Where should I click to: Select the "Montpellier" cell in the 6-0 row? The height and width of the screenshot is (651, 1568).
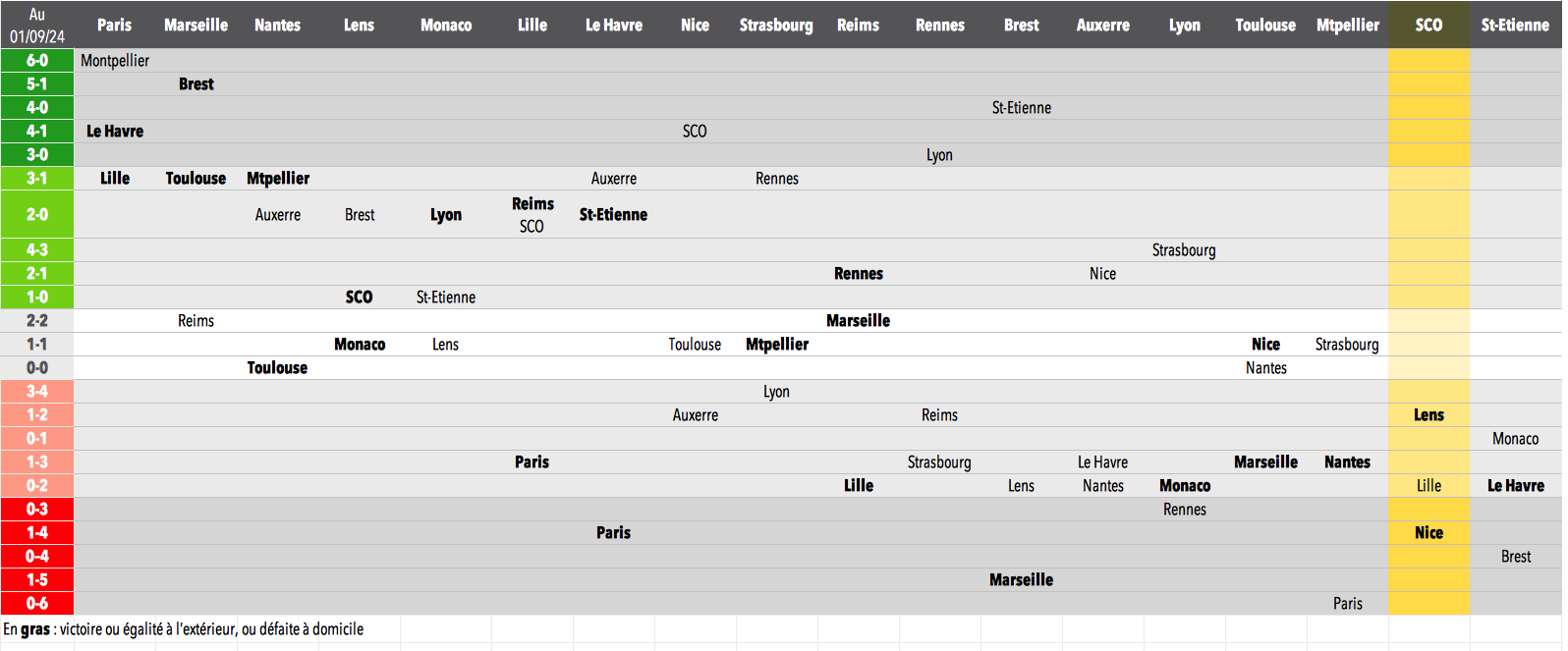(115, 61)
